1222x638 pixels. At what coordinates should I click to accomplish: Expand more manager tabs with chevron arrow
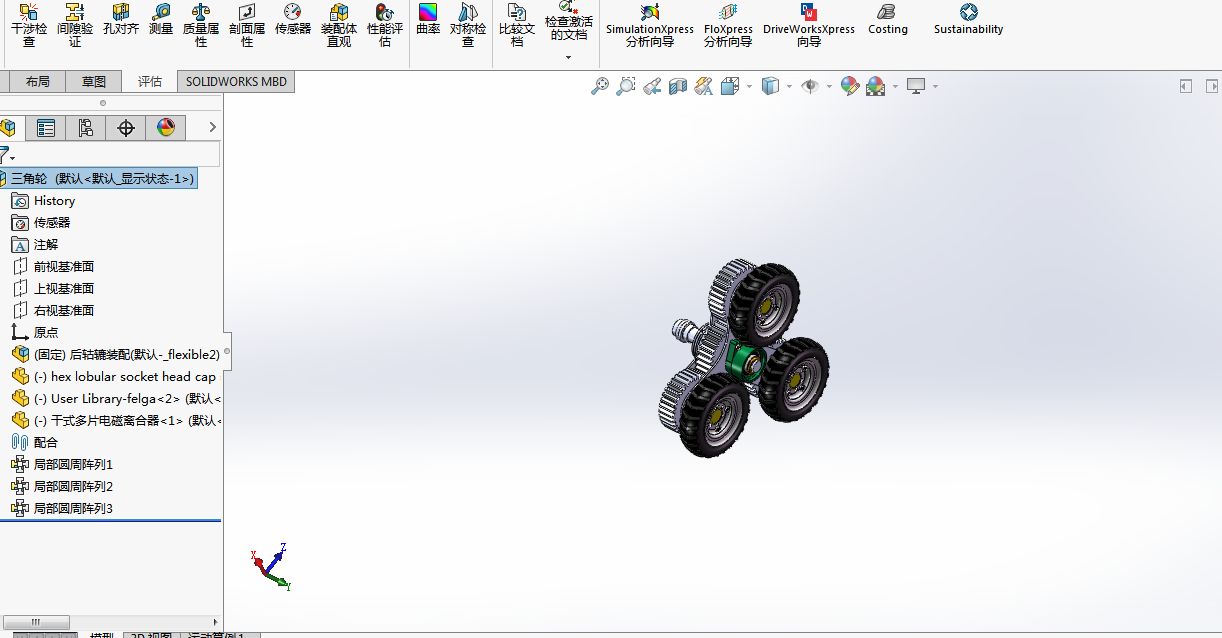212,127
